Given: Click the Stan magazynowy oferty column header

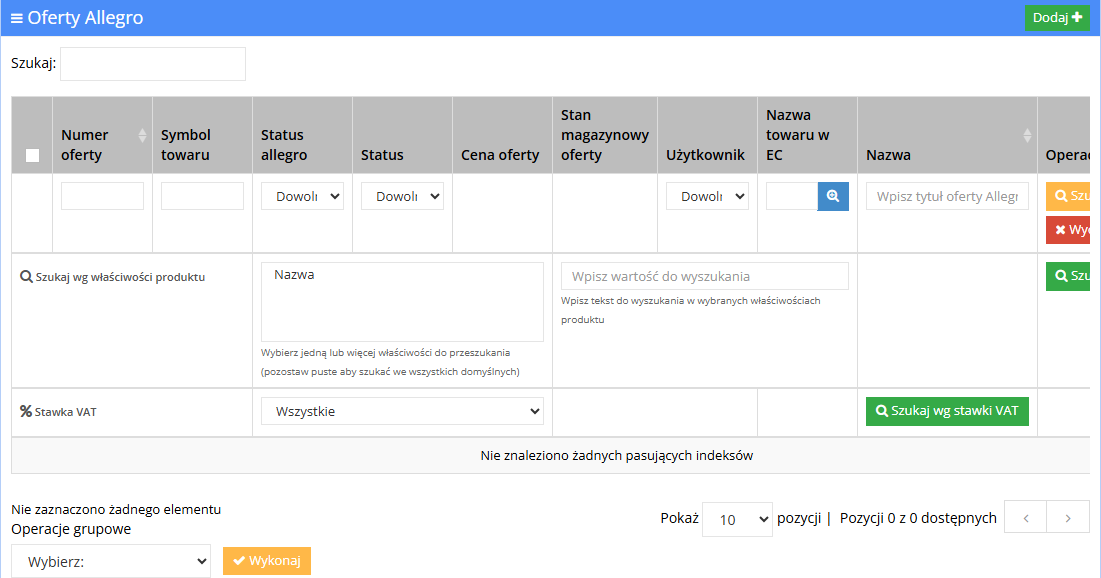Looking at the screenshot, I should click(x=605, y=135).
